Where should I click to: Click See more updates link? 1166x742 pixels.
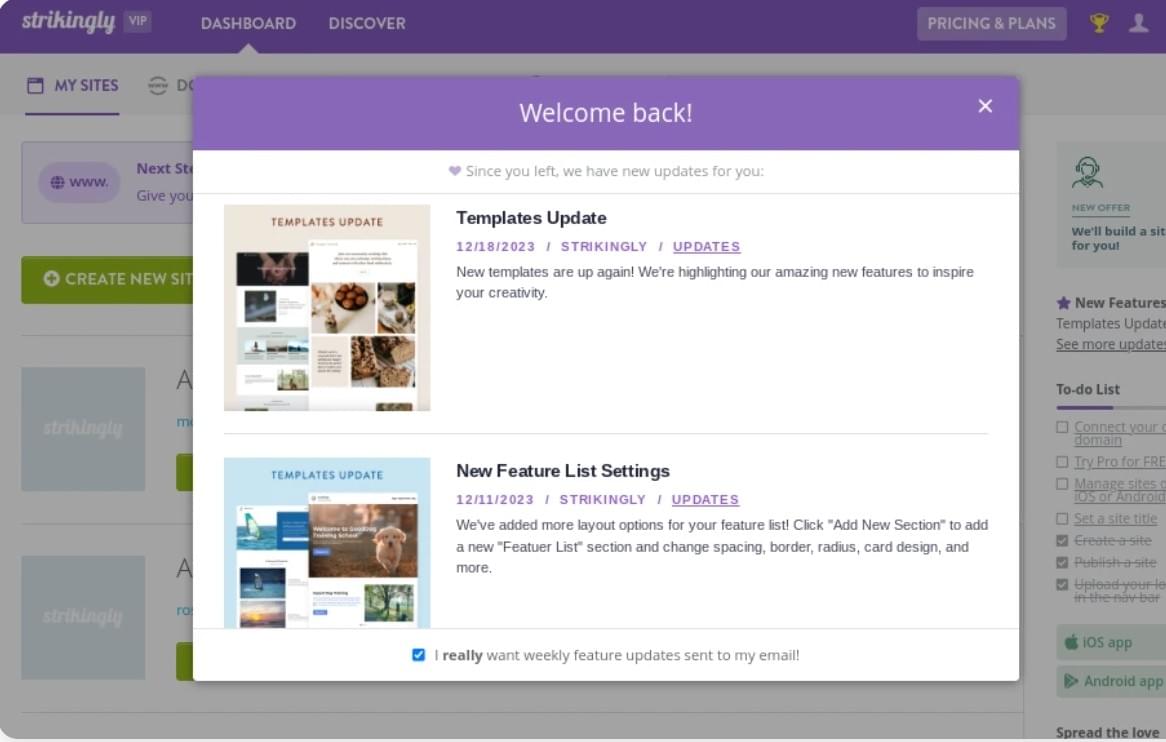click(x=1111, y=344)
